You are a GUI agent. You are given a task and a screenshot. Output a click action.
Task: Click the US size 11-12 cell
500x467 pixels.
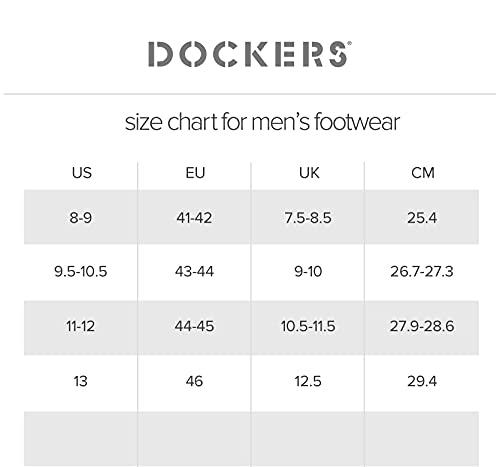click(81, 326)
